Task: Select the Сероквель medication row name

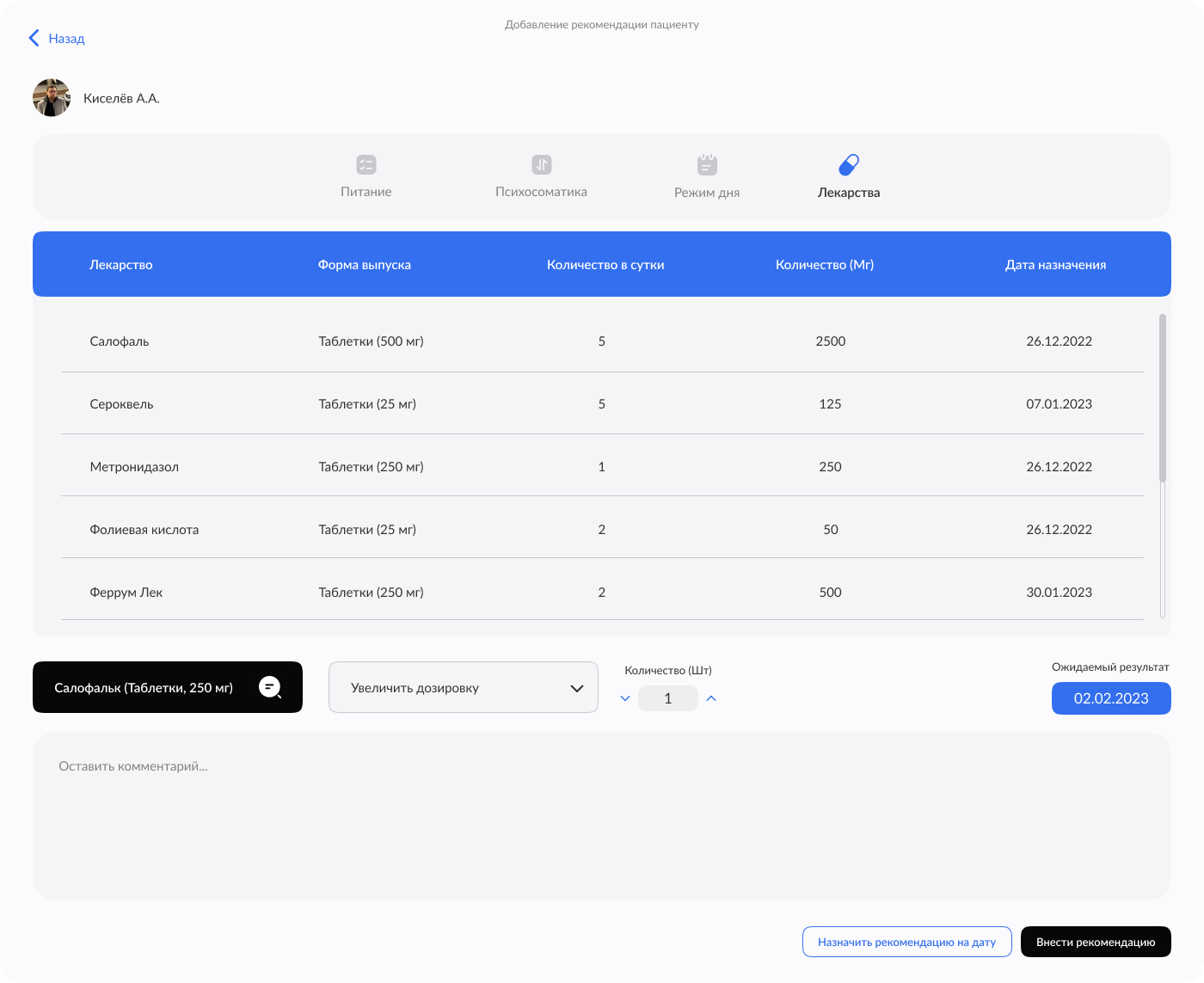Action: [x=121, y=404]
